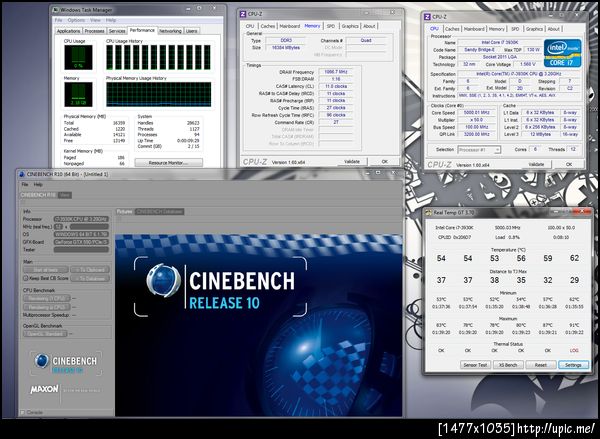The image size is (600, 439).
Task: Open the CINEBENCH File menu
Action: [25, 184]
